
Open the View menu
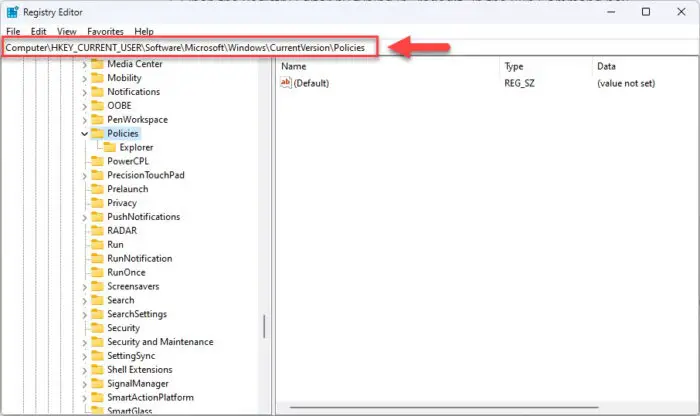coord(67,31)
